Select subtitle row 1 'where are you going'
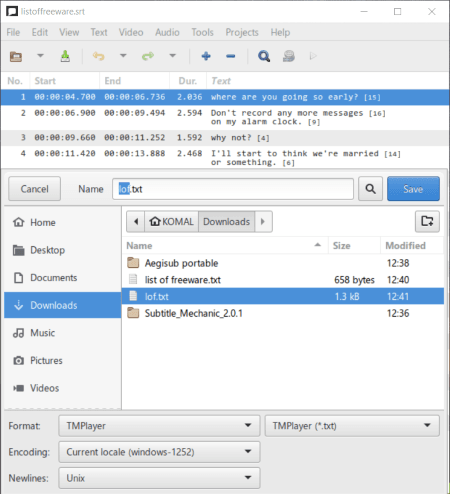 point(225,97)
